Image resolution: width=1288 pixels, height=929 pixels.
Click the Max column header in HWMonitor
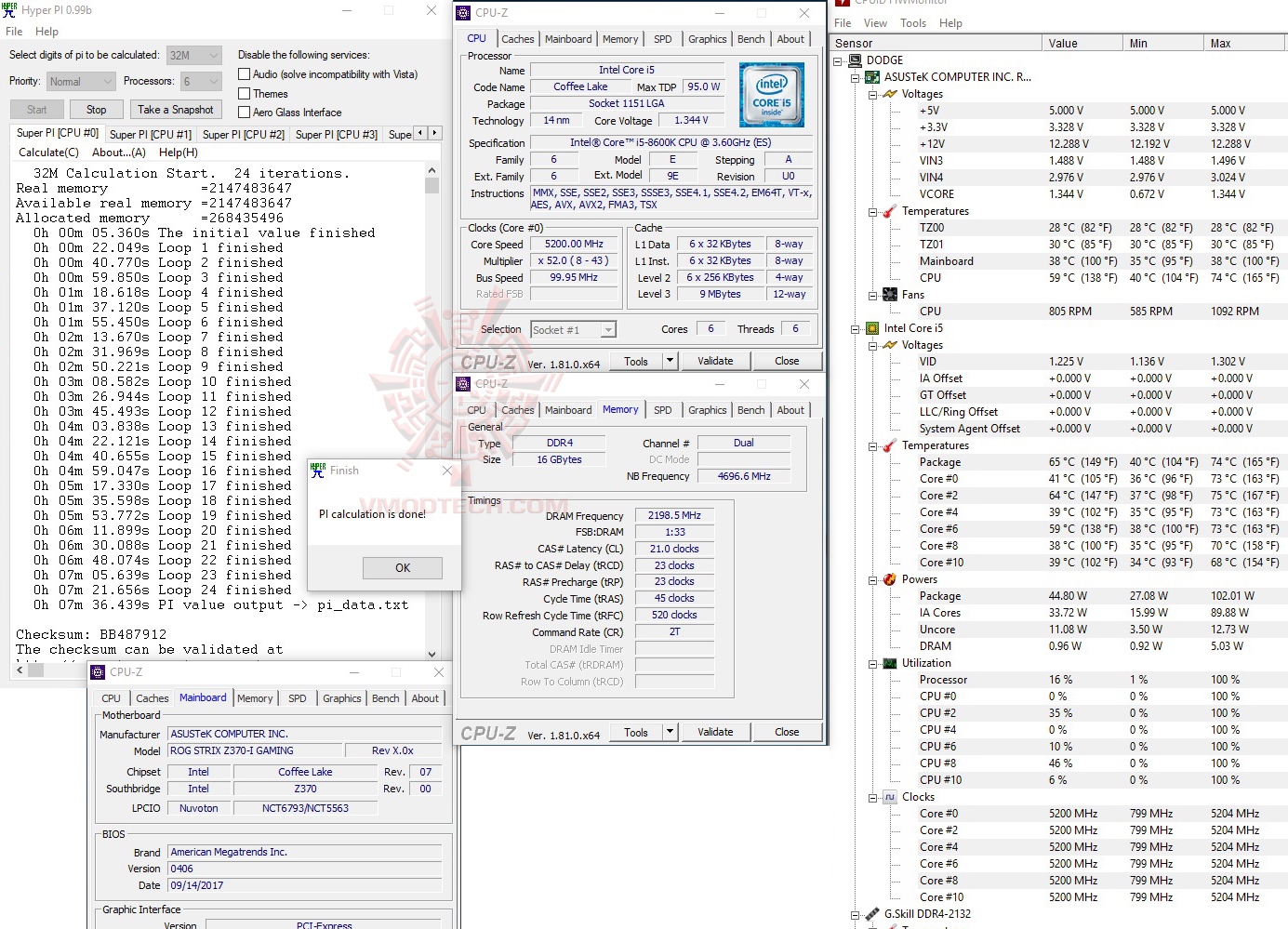(1244, 44)
